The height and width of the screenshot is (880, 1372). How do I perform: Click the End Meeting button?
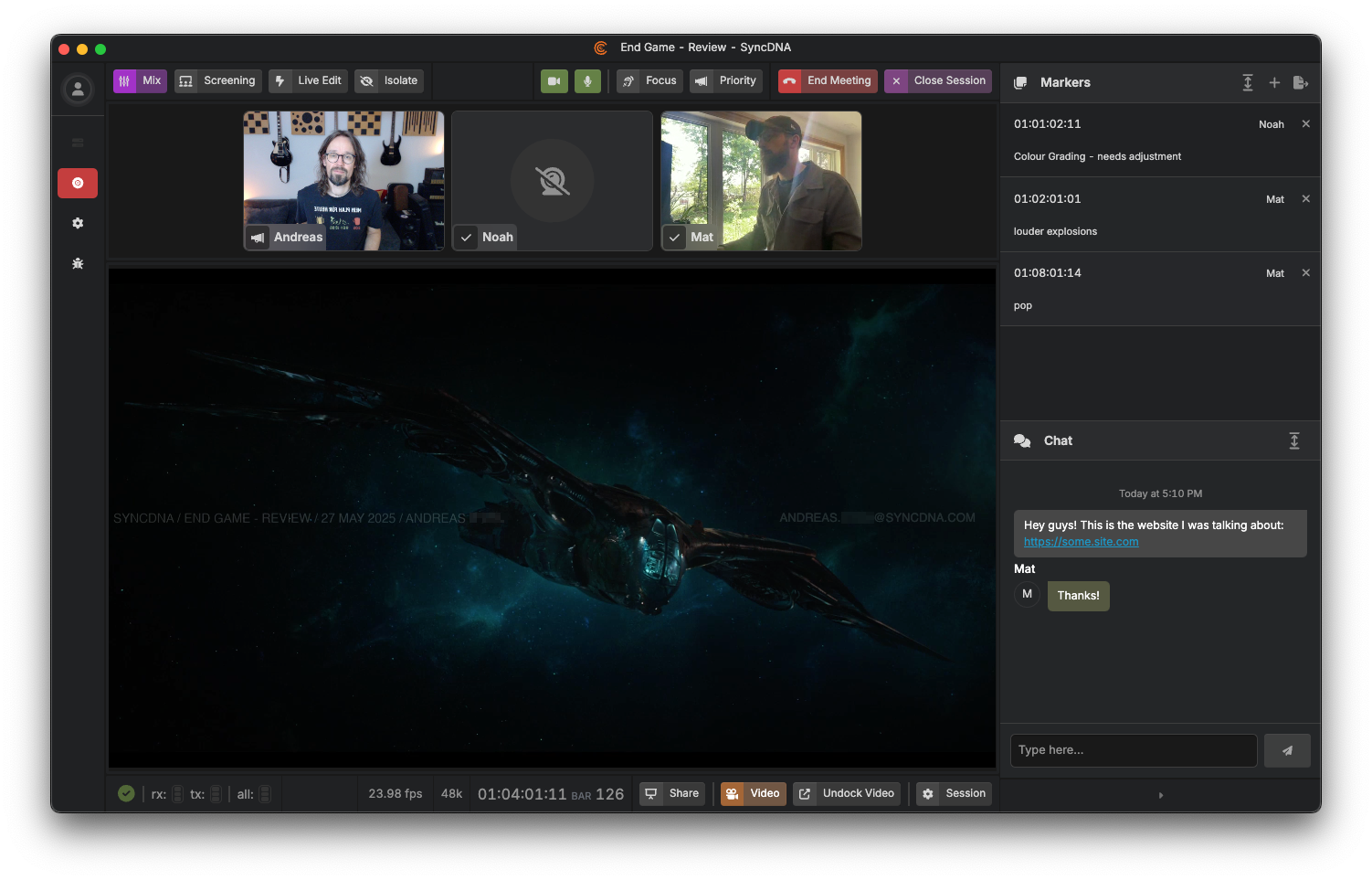point(828,80)
